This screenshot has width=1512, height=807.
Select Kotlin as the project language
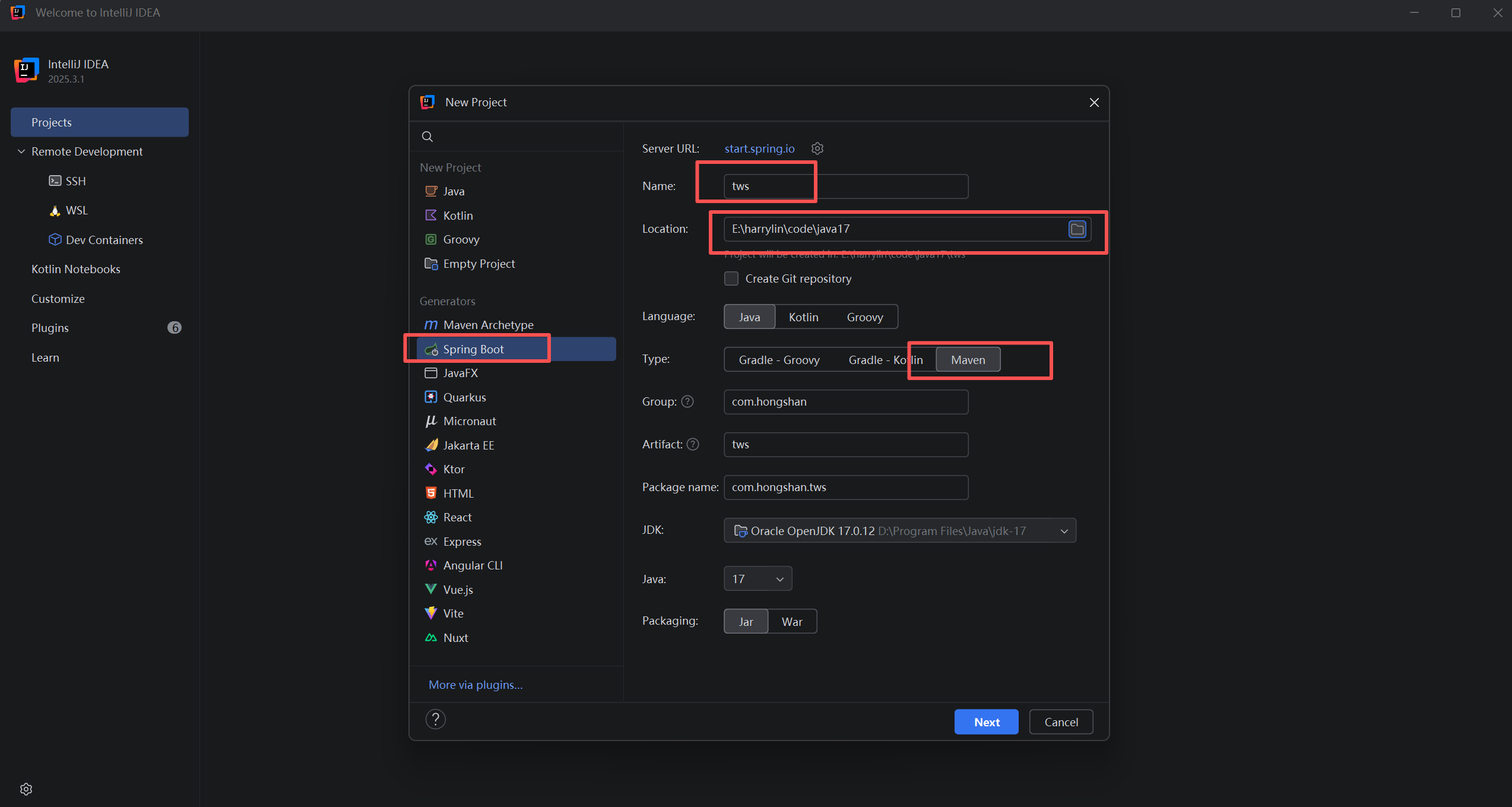[x=803, y=317]
